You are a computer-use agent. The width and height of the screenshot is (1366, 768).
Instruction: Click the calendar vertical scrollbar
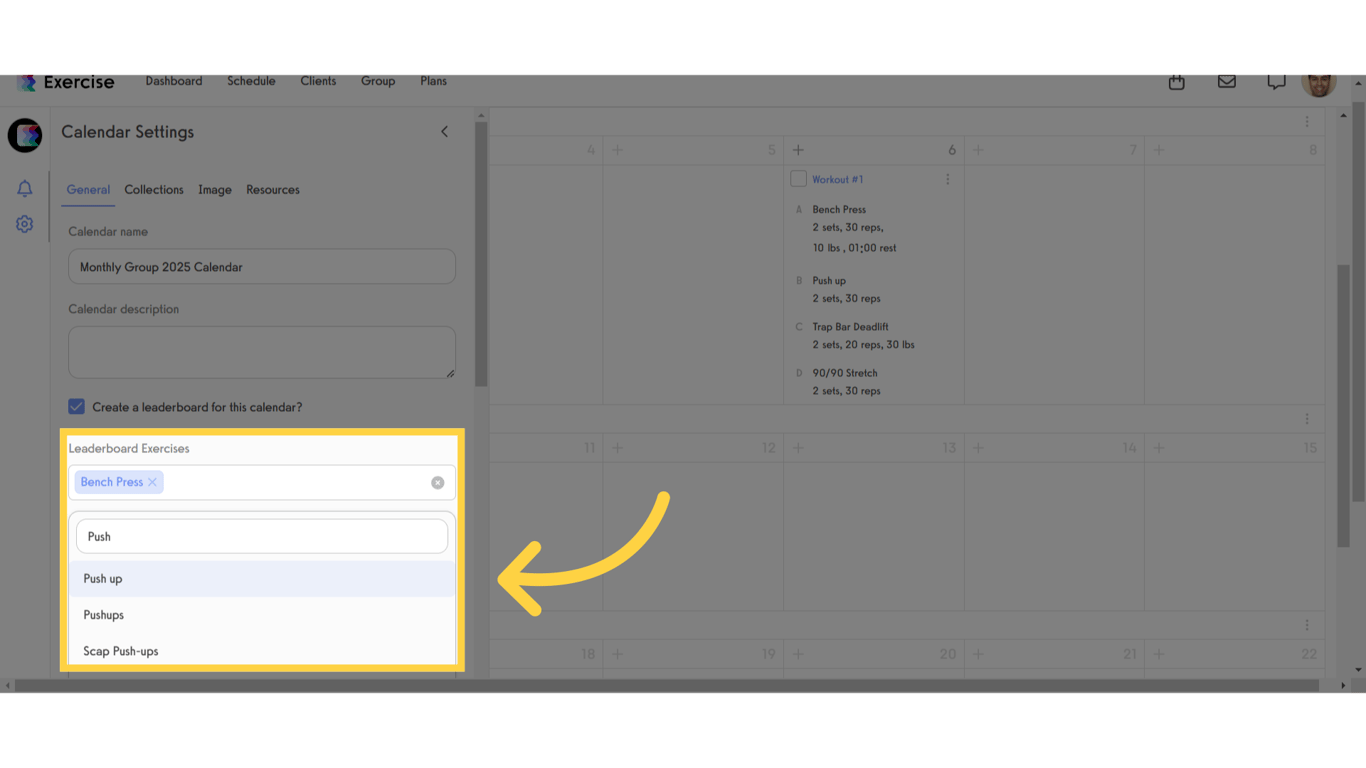[x=1343, y=405]
